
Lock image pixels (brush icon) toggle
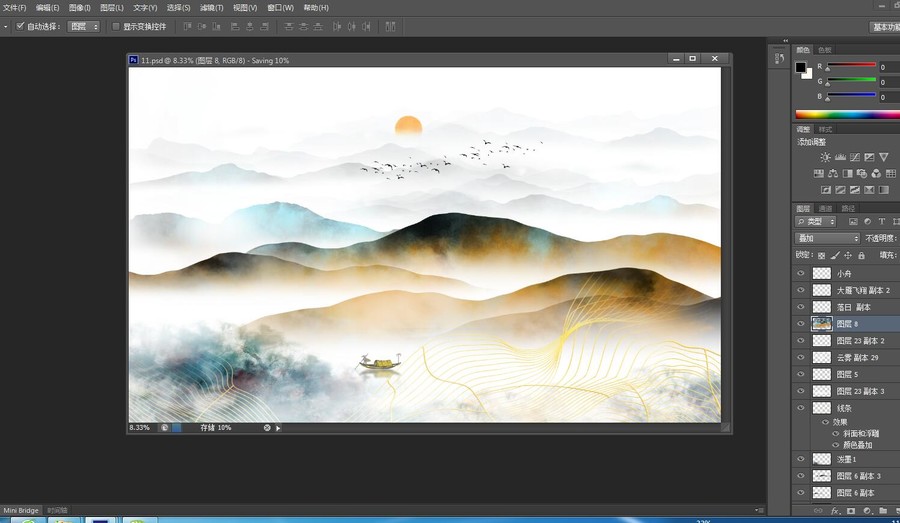tap(835, 255)
